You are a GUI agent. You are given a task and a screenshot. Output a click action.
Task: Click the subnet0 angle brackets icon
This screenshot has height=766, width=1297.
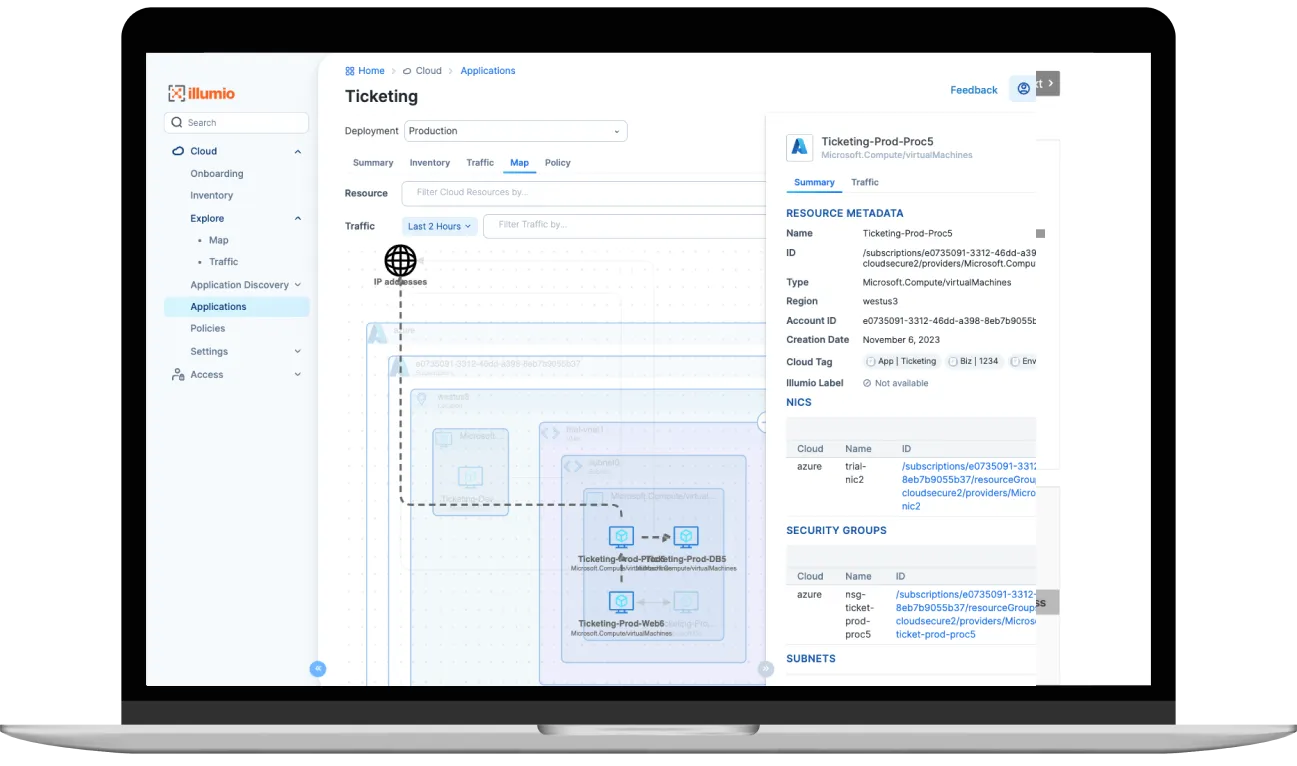572,465
